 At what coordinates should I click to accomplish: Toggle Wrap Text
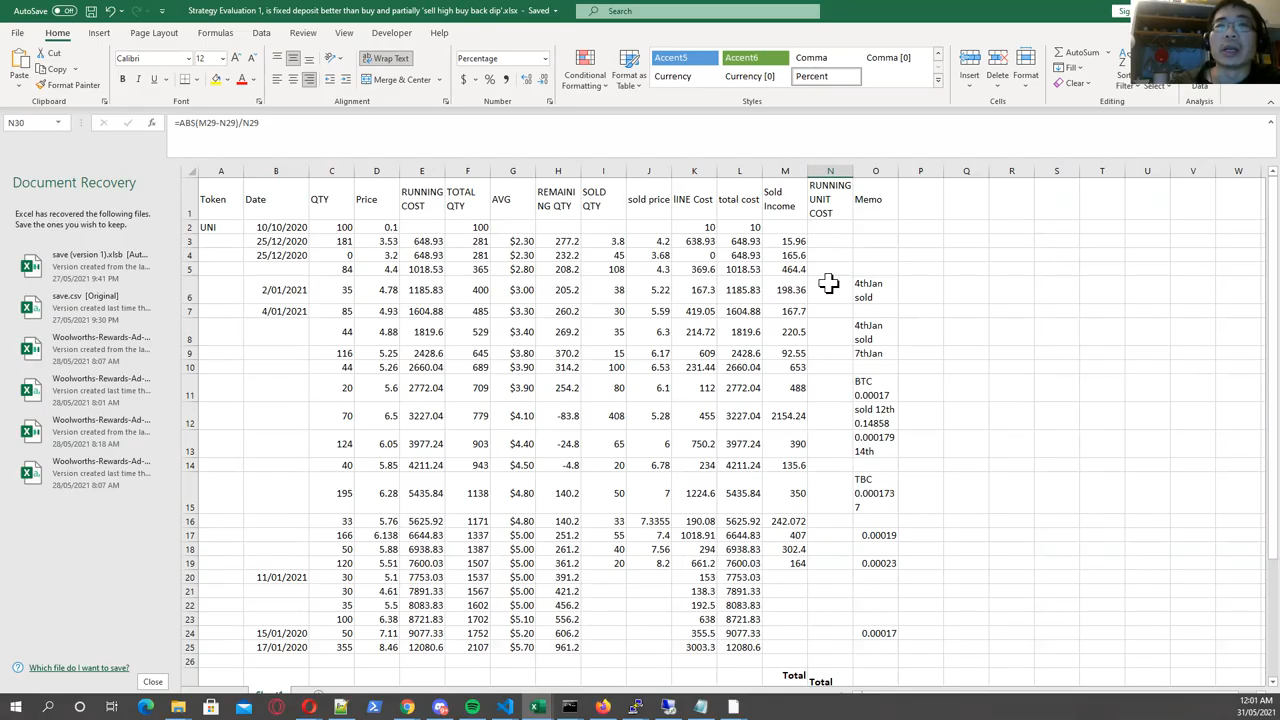[x=386, y=58]
